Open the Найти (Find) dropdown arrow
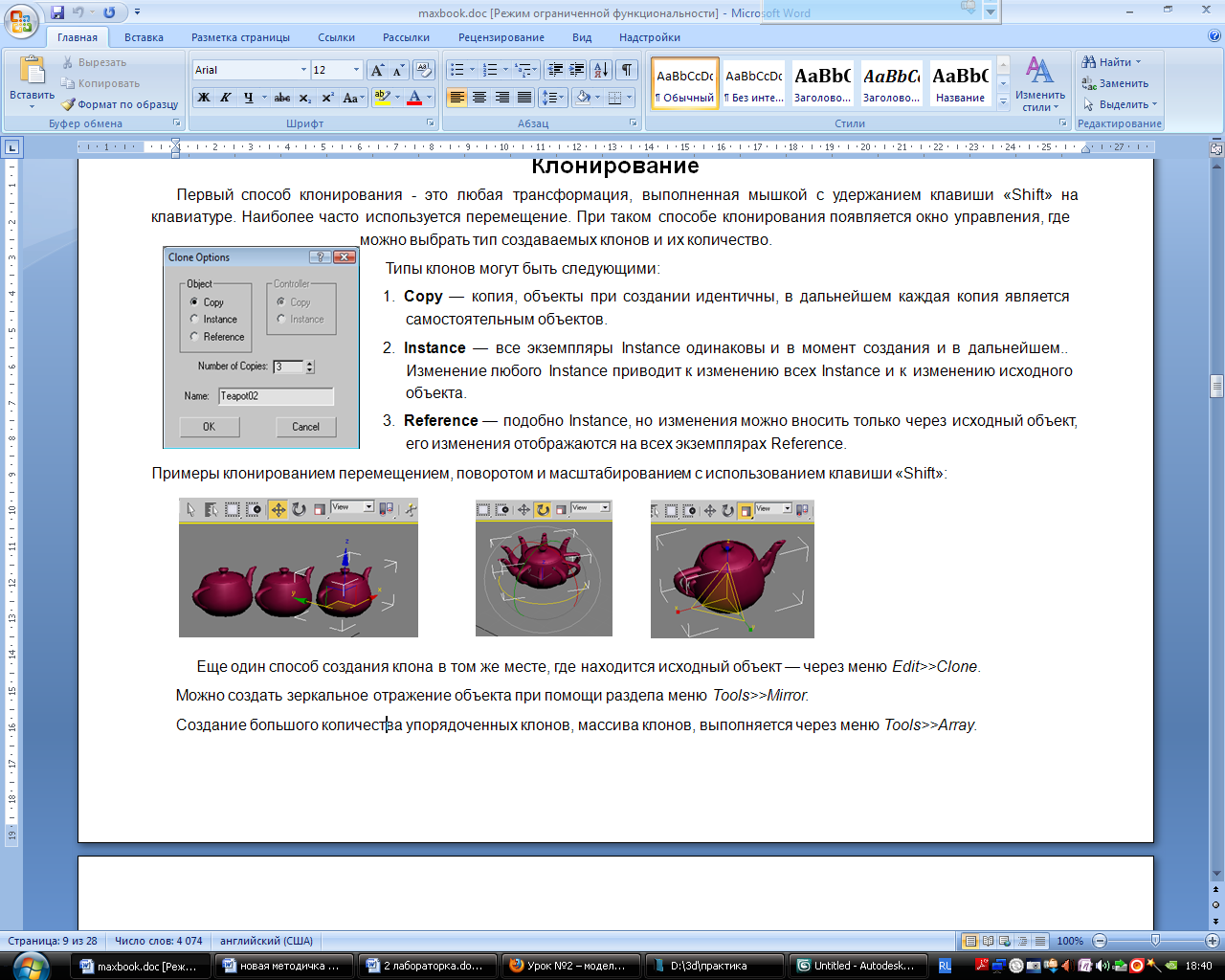The height and width of the screenshot is (980, 1225). pyautogui.click(x=1138, y=62)
